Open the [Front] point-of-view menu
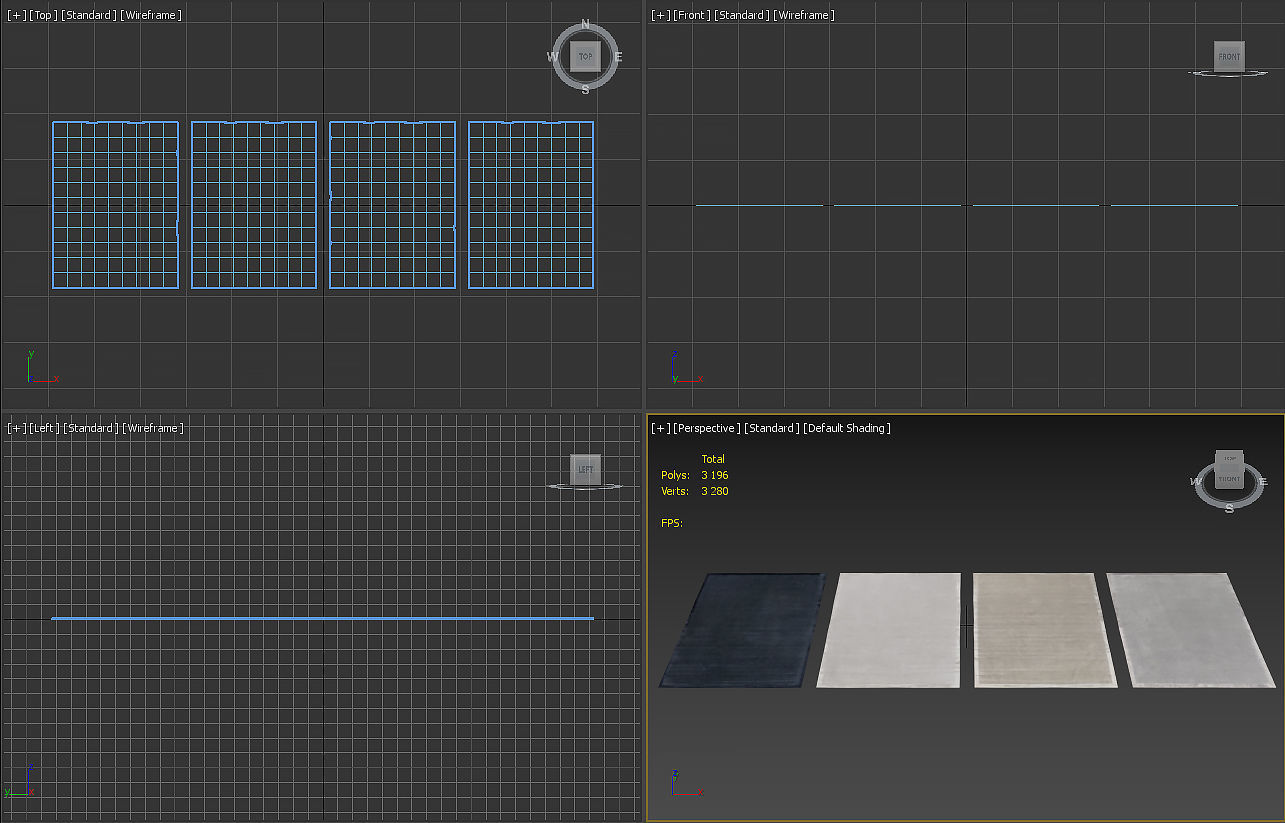 click(691, 15)
